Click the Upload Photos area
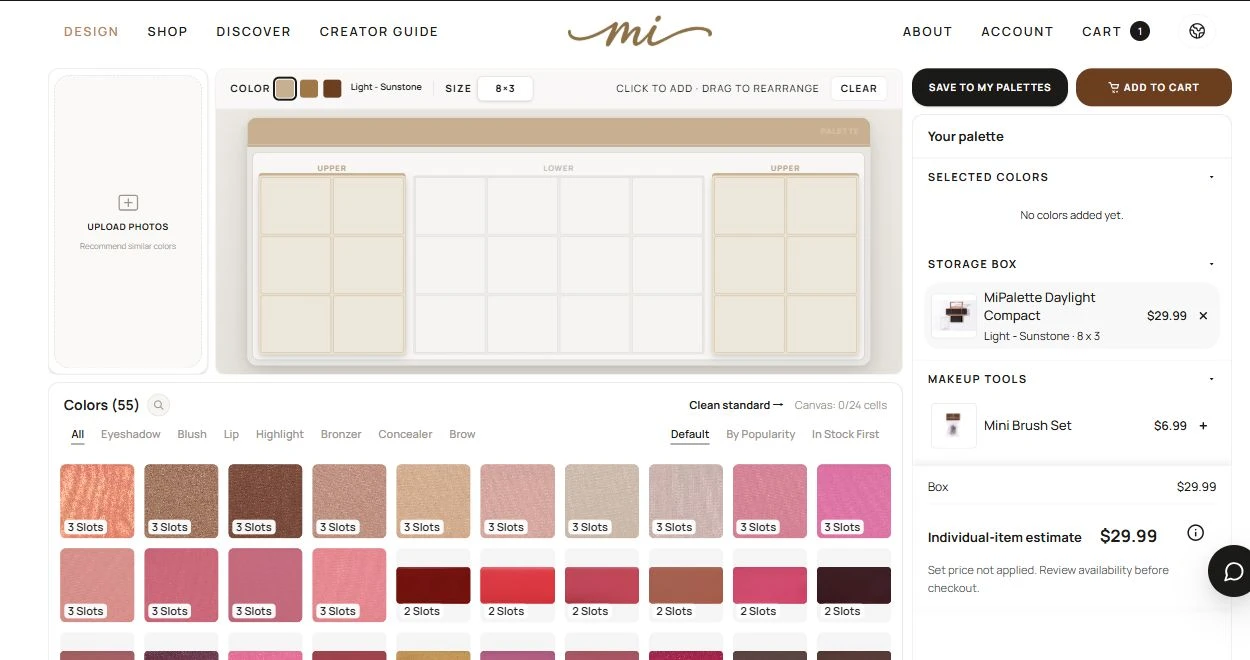Screen dimensions: 1250x660 pyautogui.click(x=128, y=221)
